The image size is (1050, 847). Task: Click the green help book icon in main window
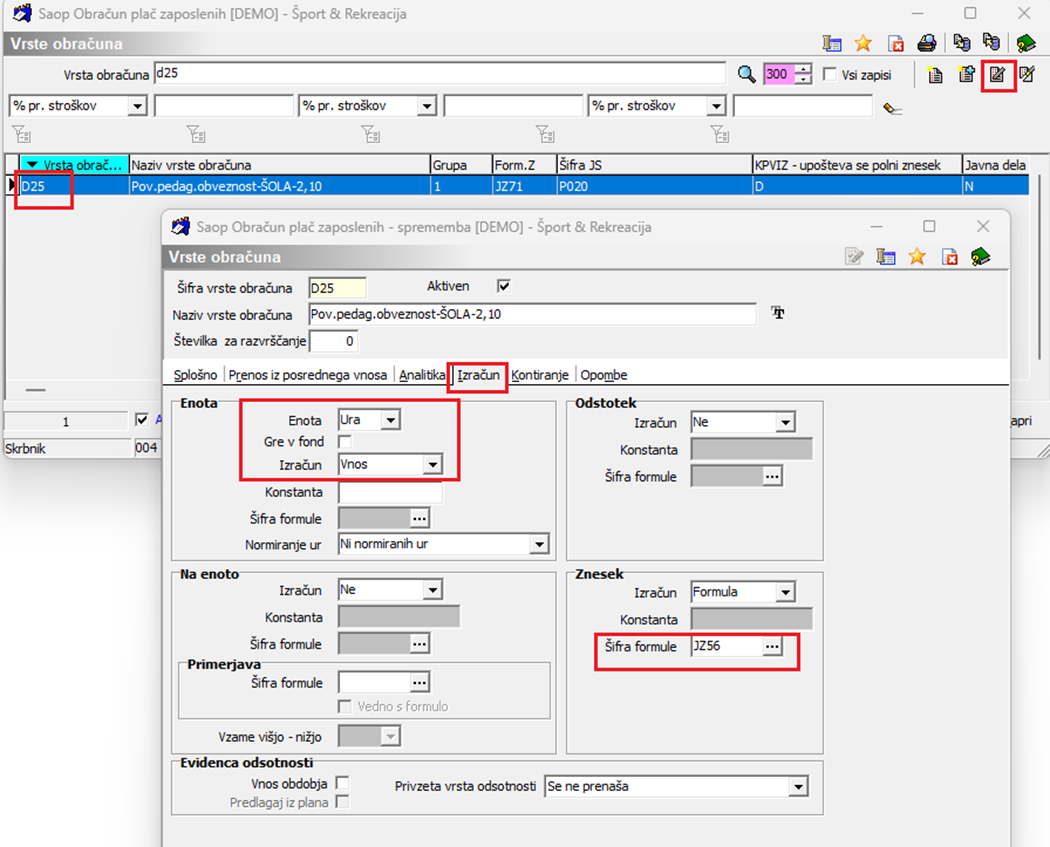coord(1025,43)
